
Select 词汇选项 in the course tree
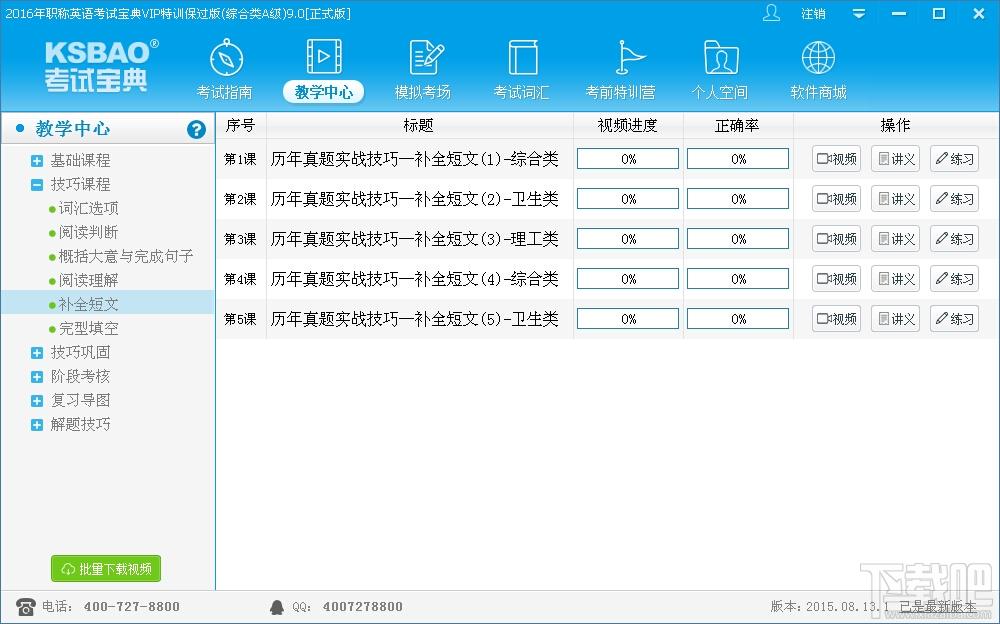pos(88,208)
